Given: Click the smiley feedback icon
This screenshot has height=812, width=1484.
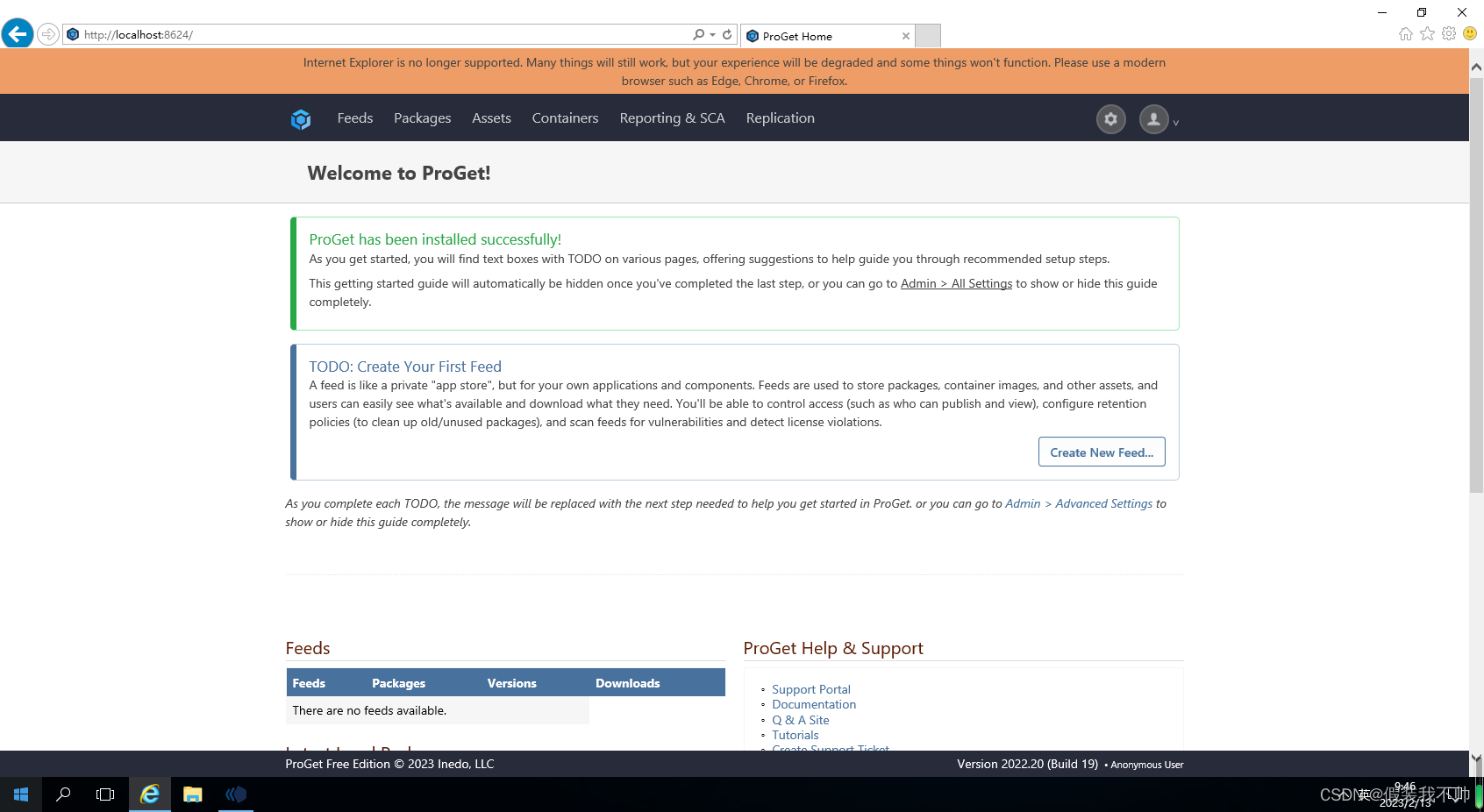Looking at the screenshot, I should pyautogui.click(x=1470, y=33).
